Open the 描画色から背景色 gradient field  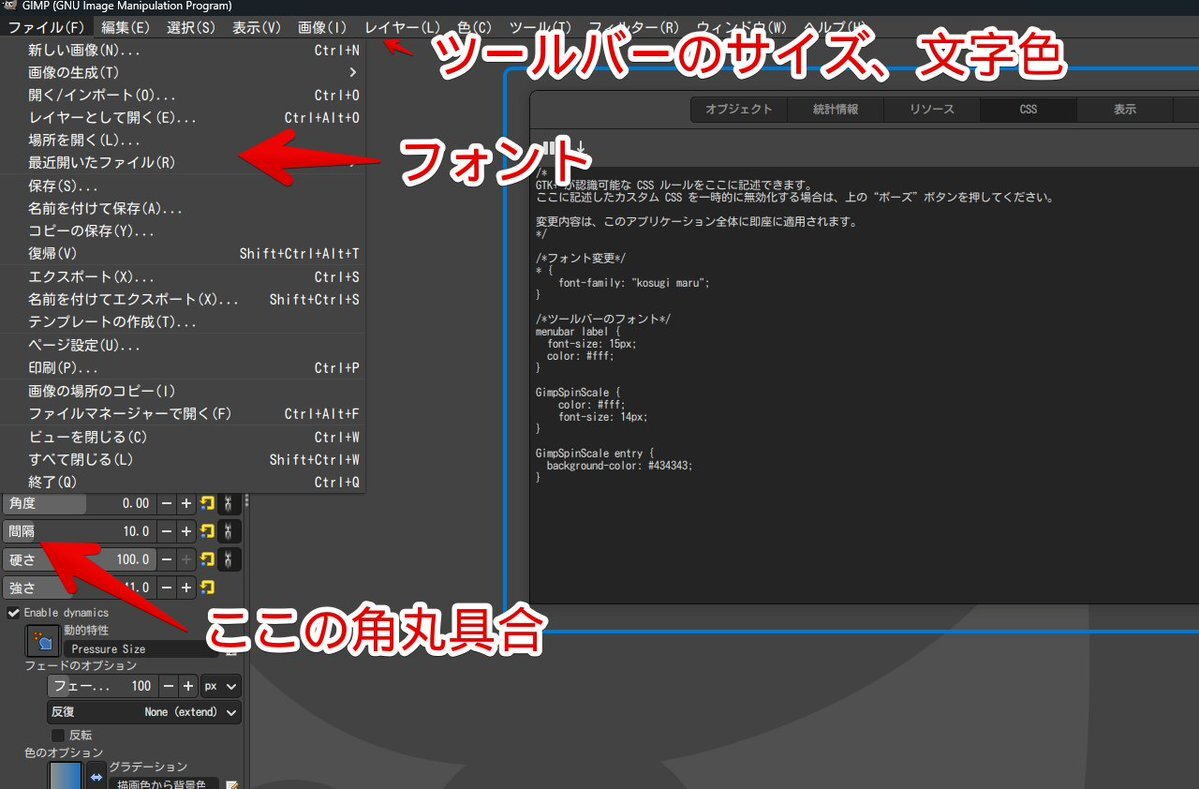click(x=162, y=783)
